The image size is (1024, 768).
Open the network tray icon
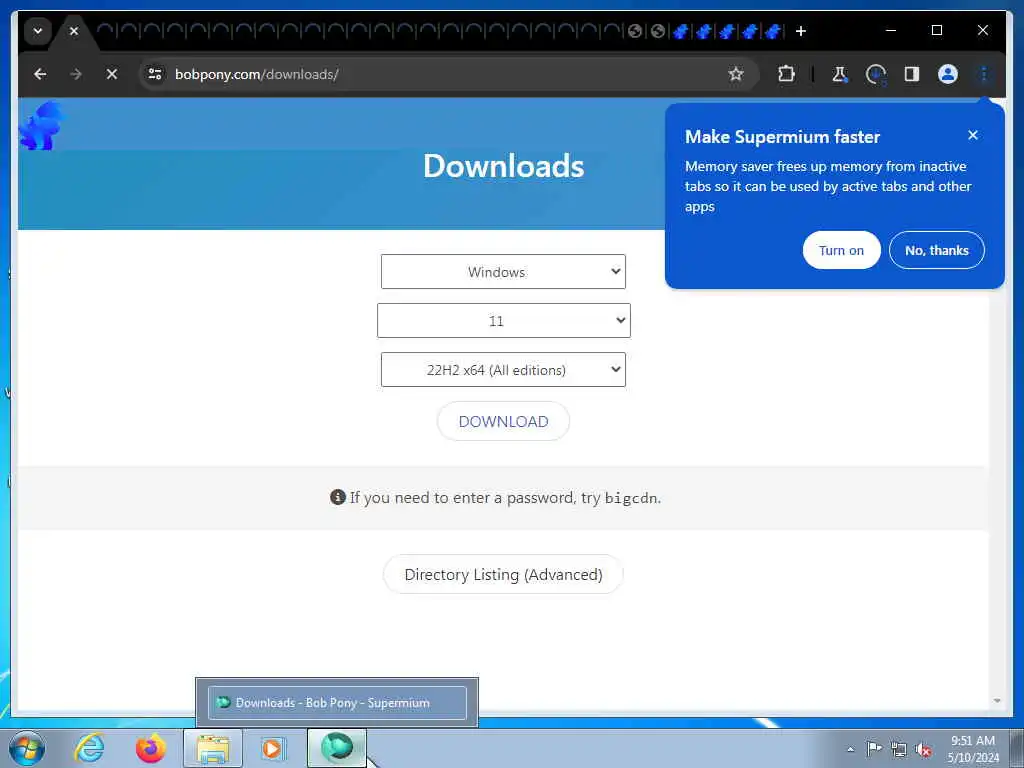(x=899, y=749)
